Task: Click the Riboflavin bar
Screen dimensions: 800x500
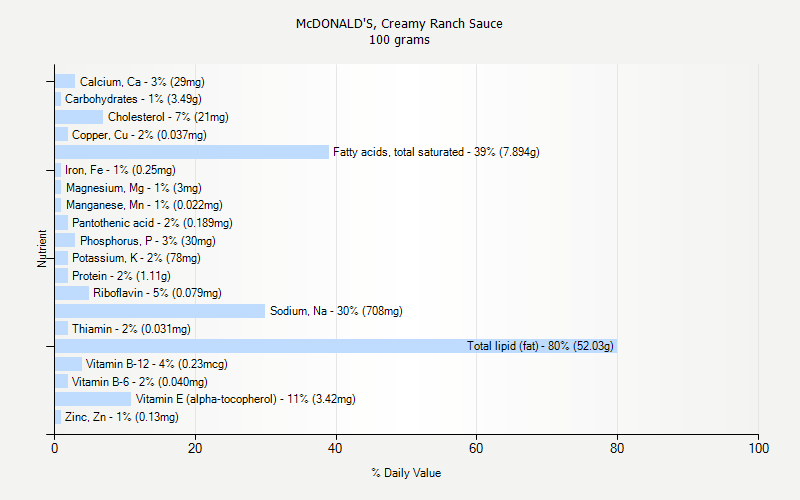Action: tap(72, 293)
